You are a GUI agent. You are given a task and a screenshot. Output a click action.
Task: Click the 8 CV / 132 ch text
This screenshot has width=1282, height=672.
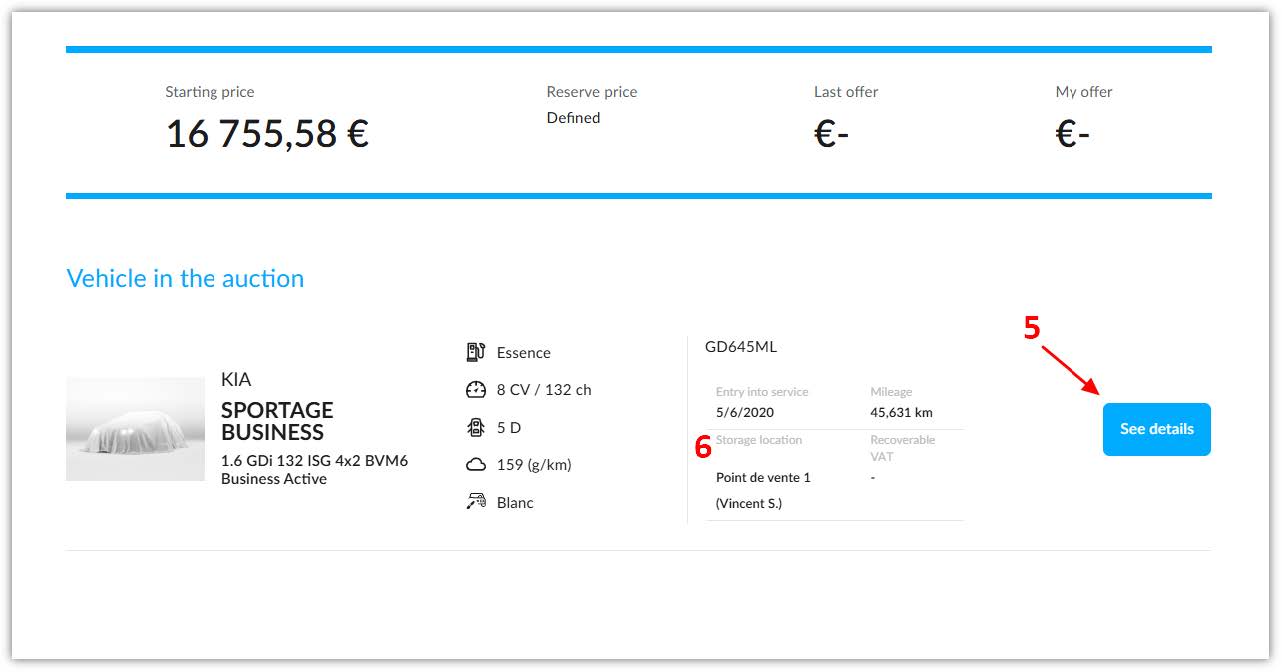coord(544,390)
